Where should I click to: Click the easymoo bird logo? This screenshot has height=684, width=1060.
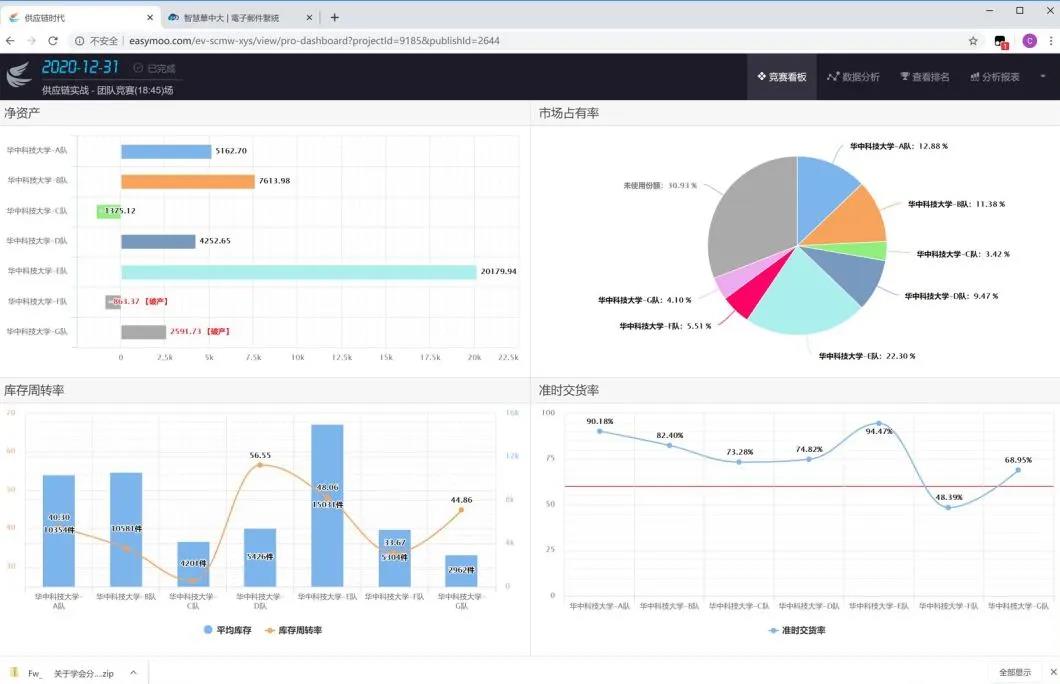point(19,76)
